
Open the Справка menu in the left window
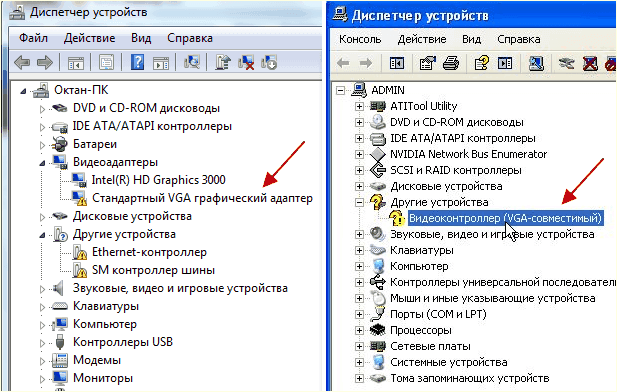click(190, 38)
